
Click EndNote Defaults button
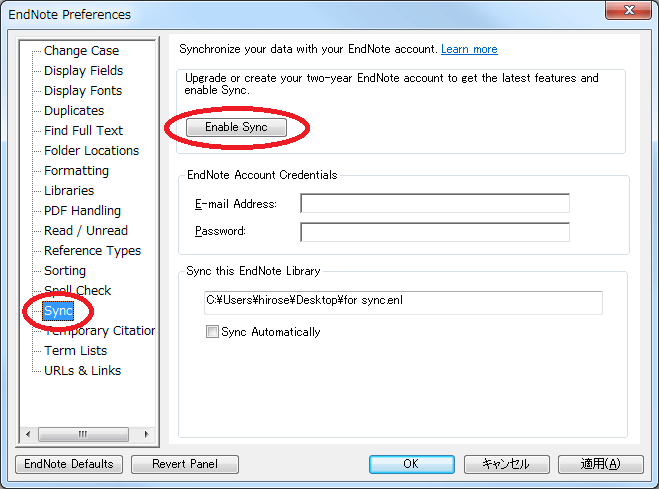pyautogui.click(x=69, y=464)
